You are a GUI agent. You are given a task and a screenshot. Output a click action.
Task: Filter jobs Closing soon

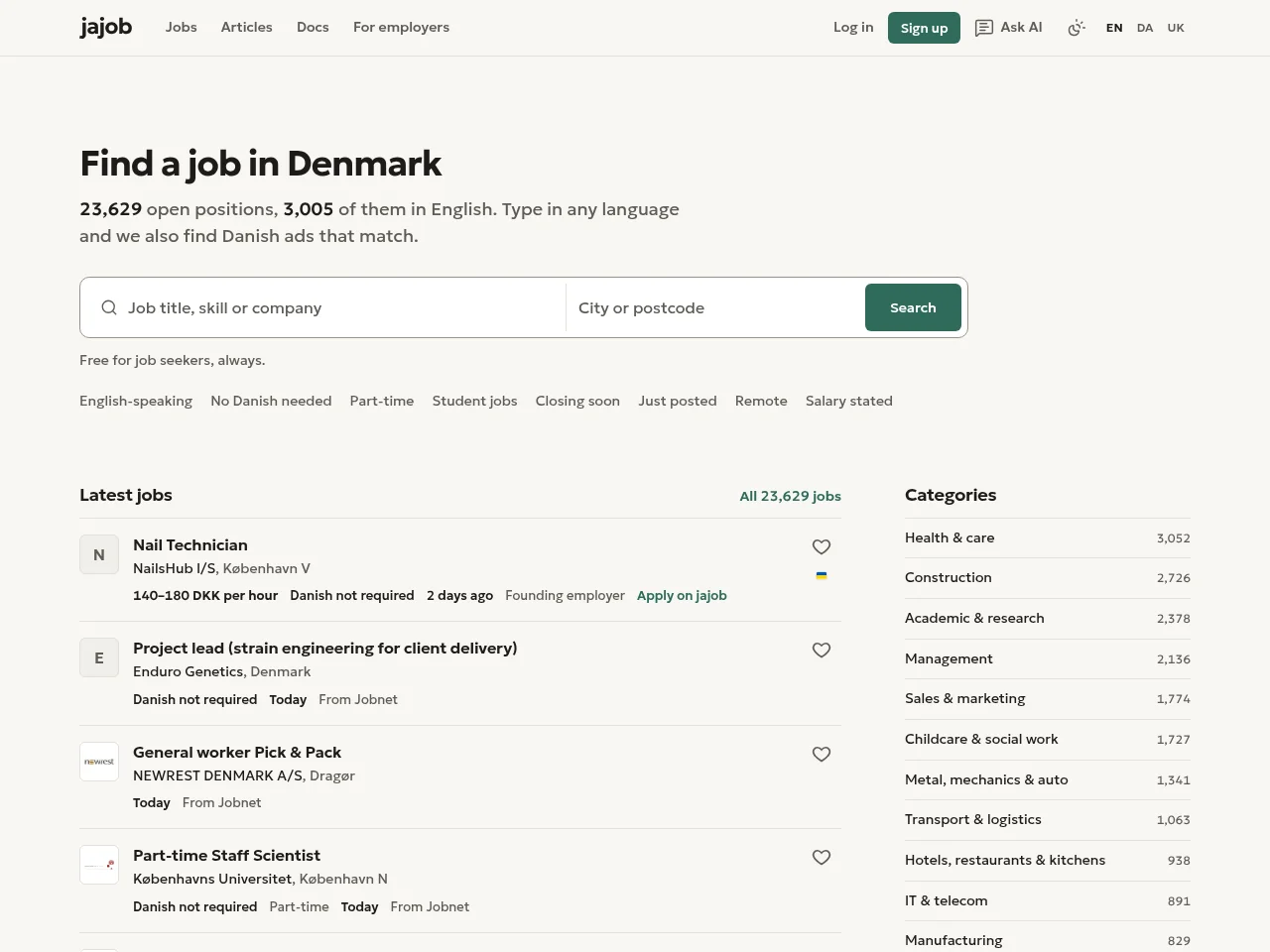[577, 401]
